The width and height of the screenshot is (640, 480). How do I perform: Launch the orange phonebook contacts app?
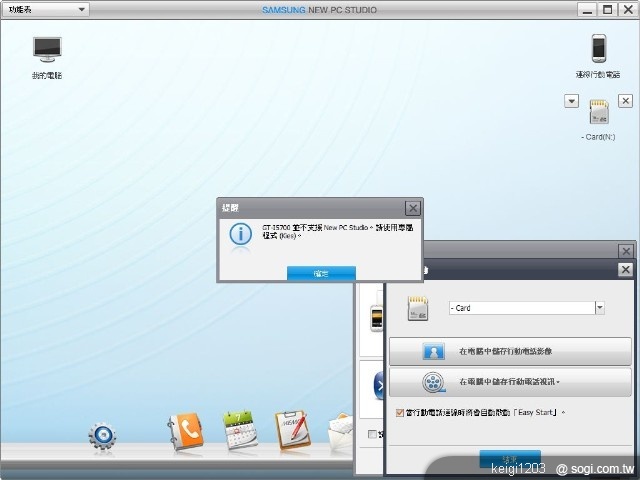click(x=185, y=430)
